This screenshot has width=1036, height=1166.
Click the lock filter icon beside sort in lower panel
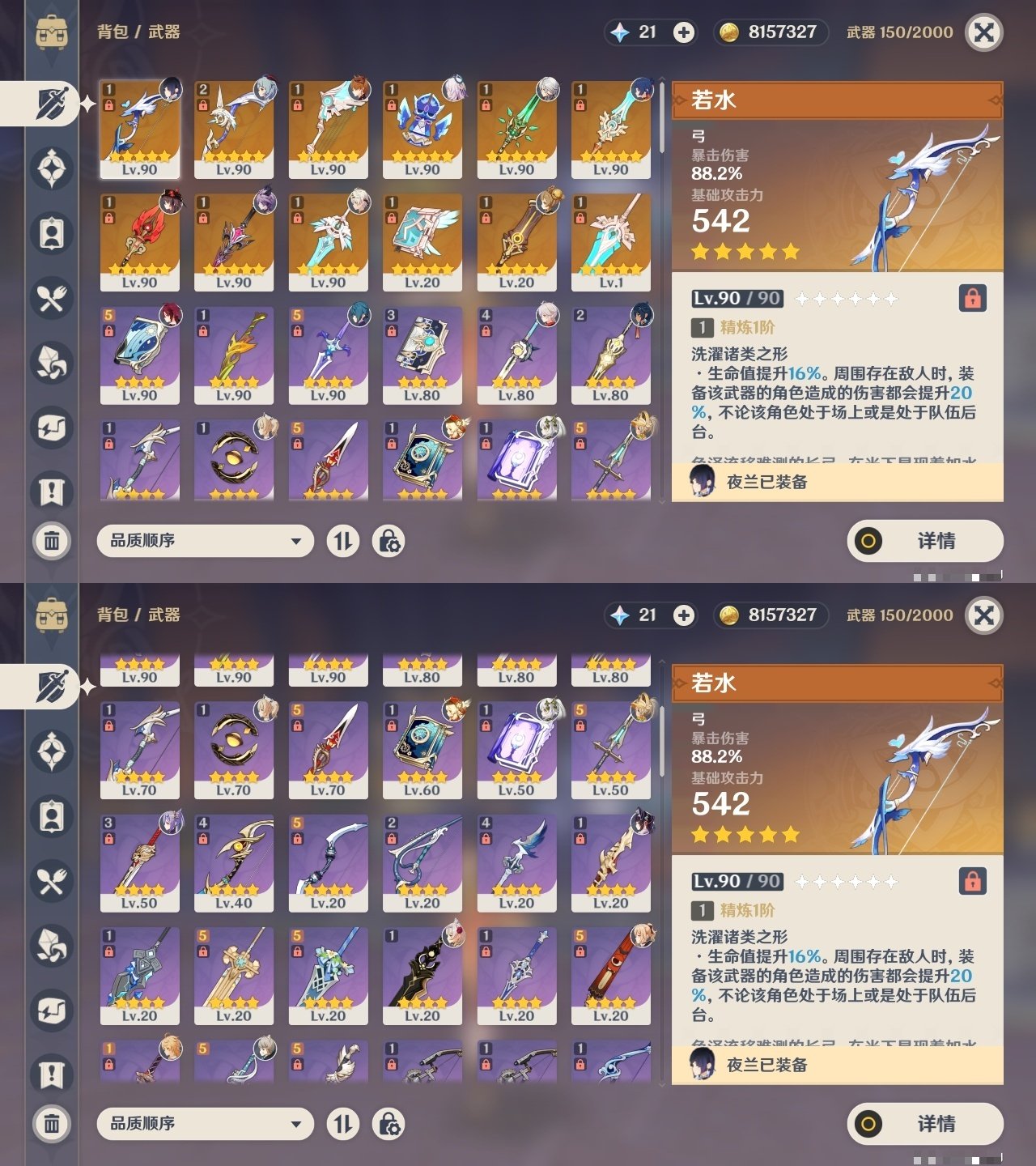coord(388,1123)
